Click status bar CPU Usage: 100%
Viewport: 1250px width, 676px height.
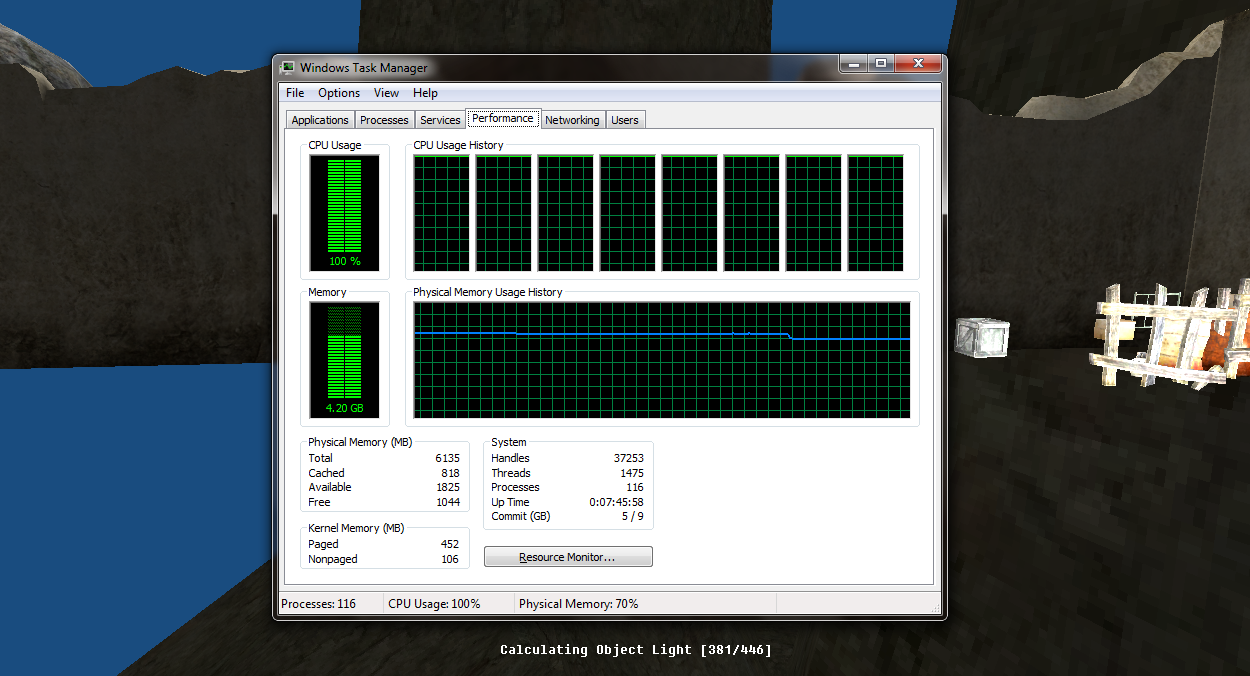[434, 604]
